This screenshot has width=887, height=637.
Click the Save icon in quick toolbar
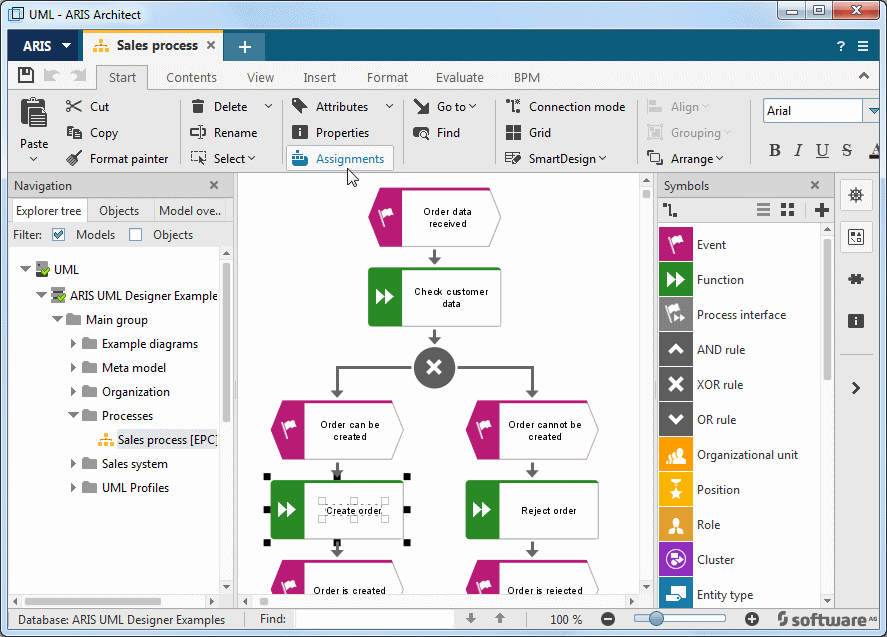(25, 75)
